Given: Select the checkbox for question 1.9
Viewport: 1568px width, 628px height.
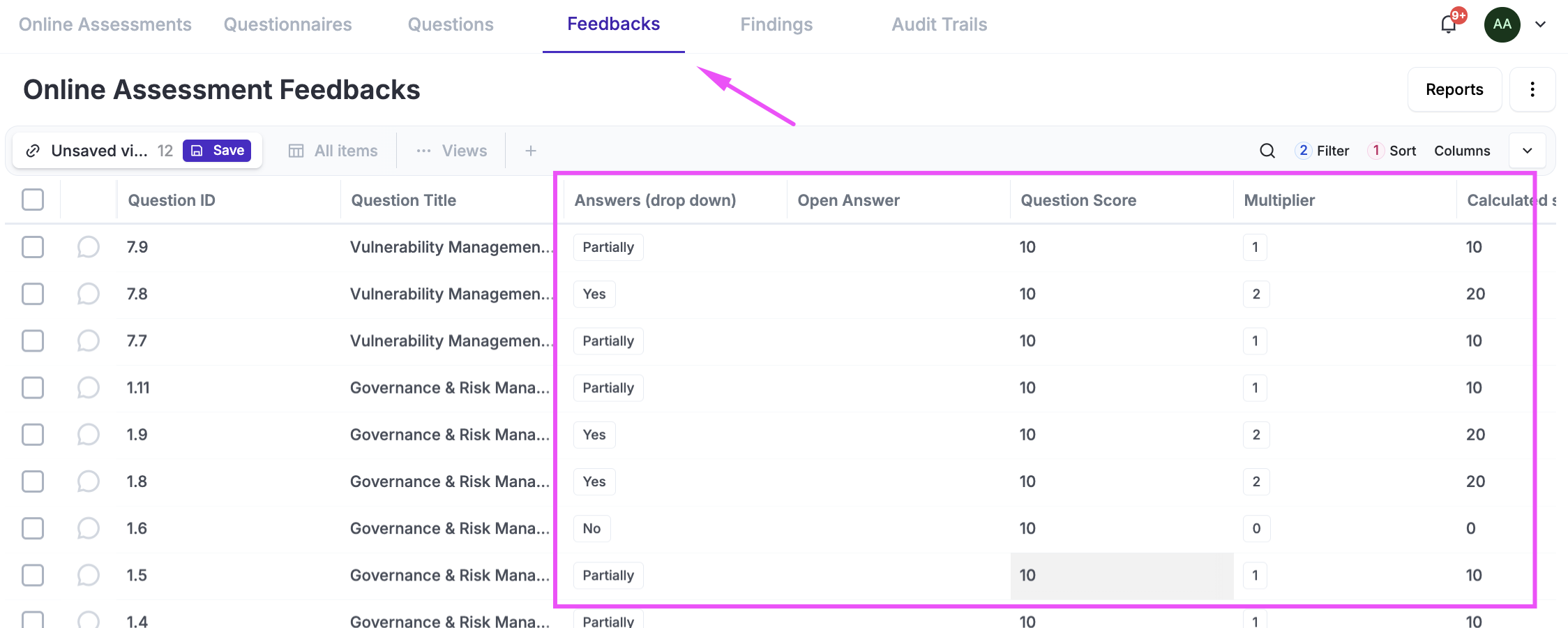Looking at the screenshot, I should (33, 435).
